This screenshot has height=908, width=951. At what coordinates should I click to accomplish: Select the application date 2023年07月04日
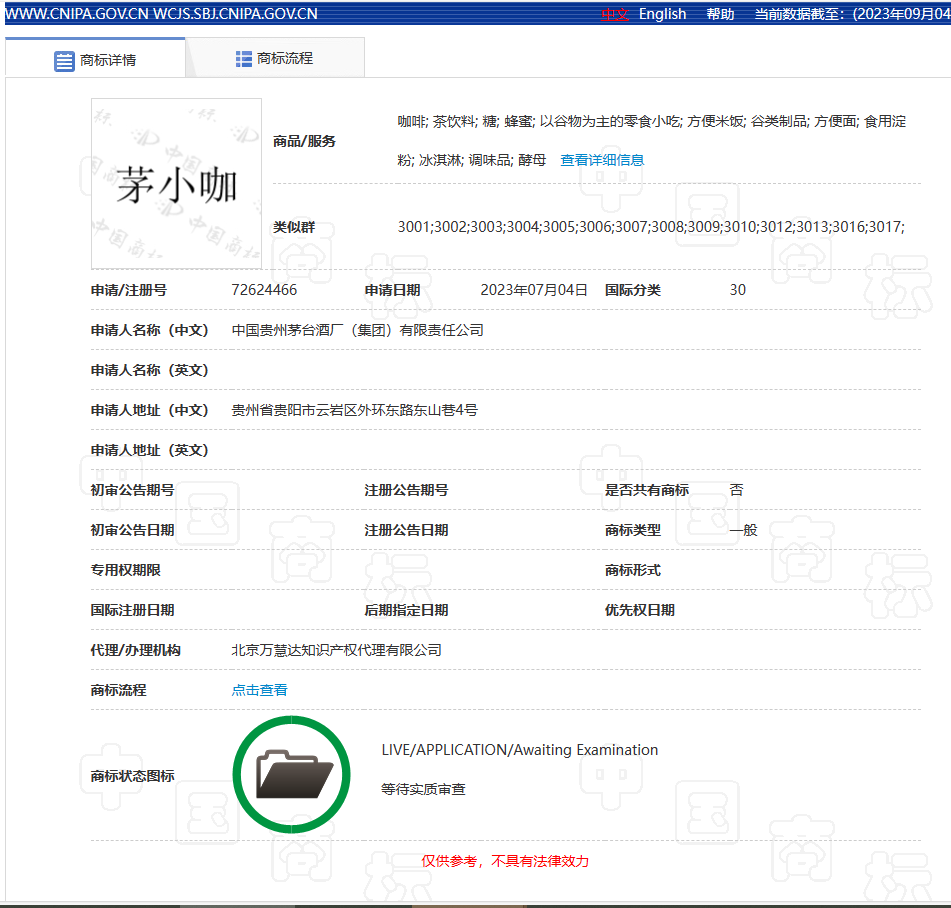(x=534, y=290)
